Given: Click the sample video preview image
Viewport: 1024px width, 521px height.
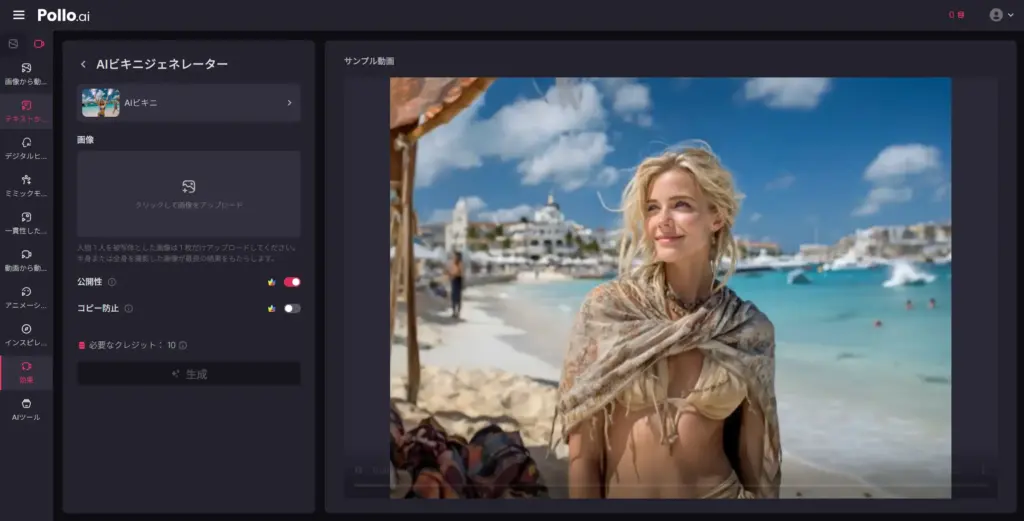Looking at the screenshot, I should (671, 287).
